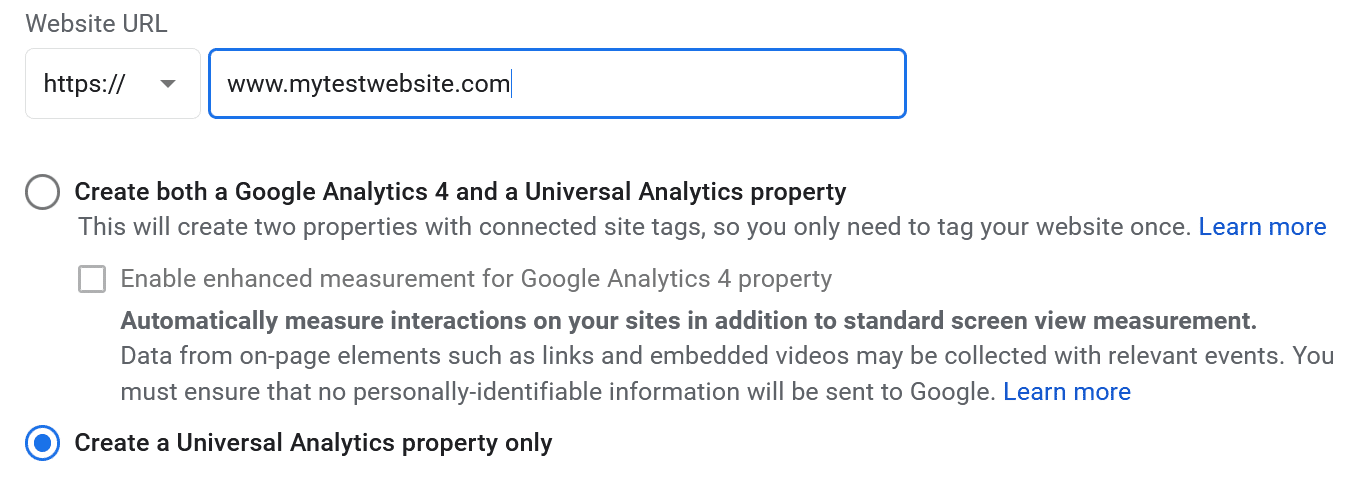Select the Google Analytics 4 and Universal radio button
The height and width of the screenshot is (488, 1356).
click(x=43, y=192)
